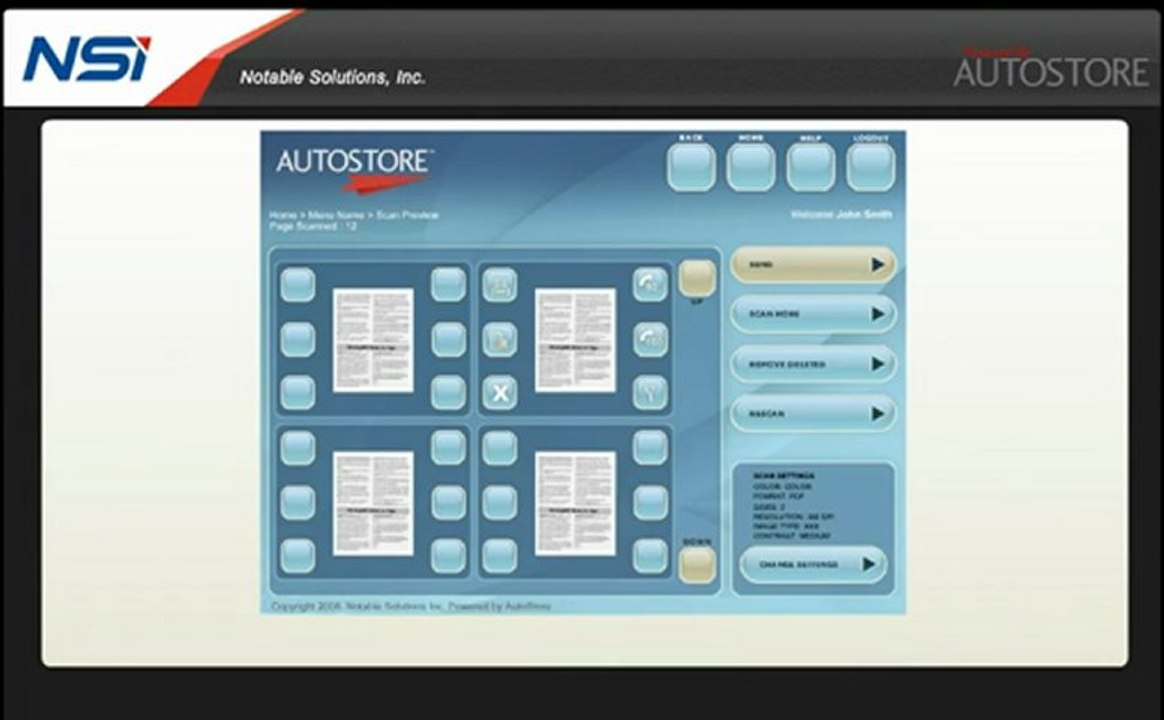Click the tan UP page button
Viewport: 1164px width, 720px height.
pyautogui.click(x=697, y=278)
